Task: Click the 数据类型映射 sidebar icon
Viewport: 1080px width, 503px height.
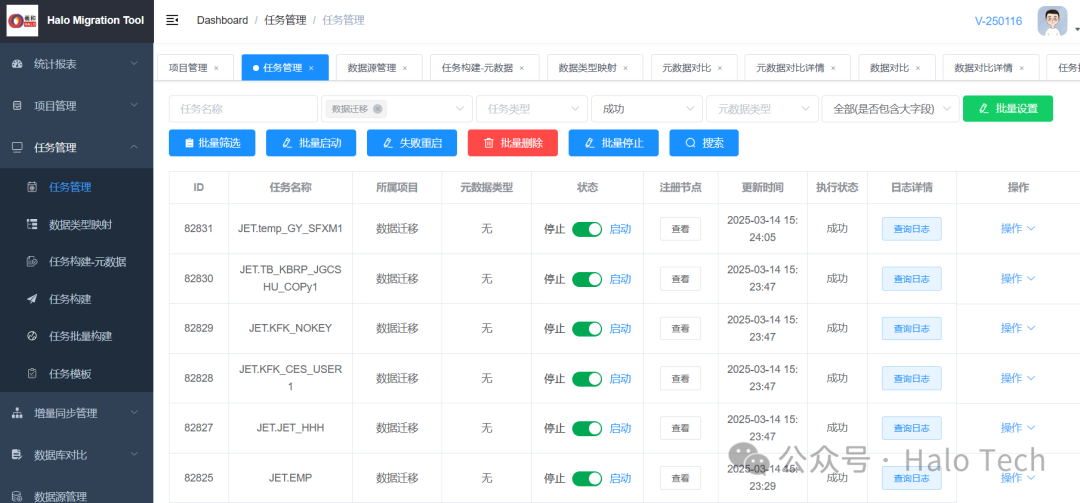Action: pos(32,224)
